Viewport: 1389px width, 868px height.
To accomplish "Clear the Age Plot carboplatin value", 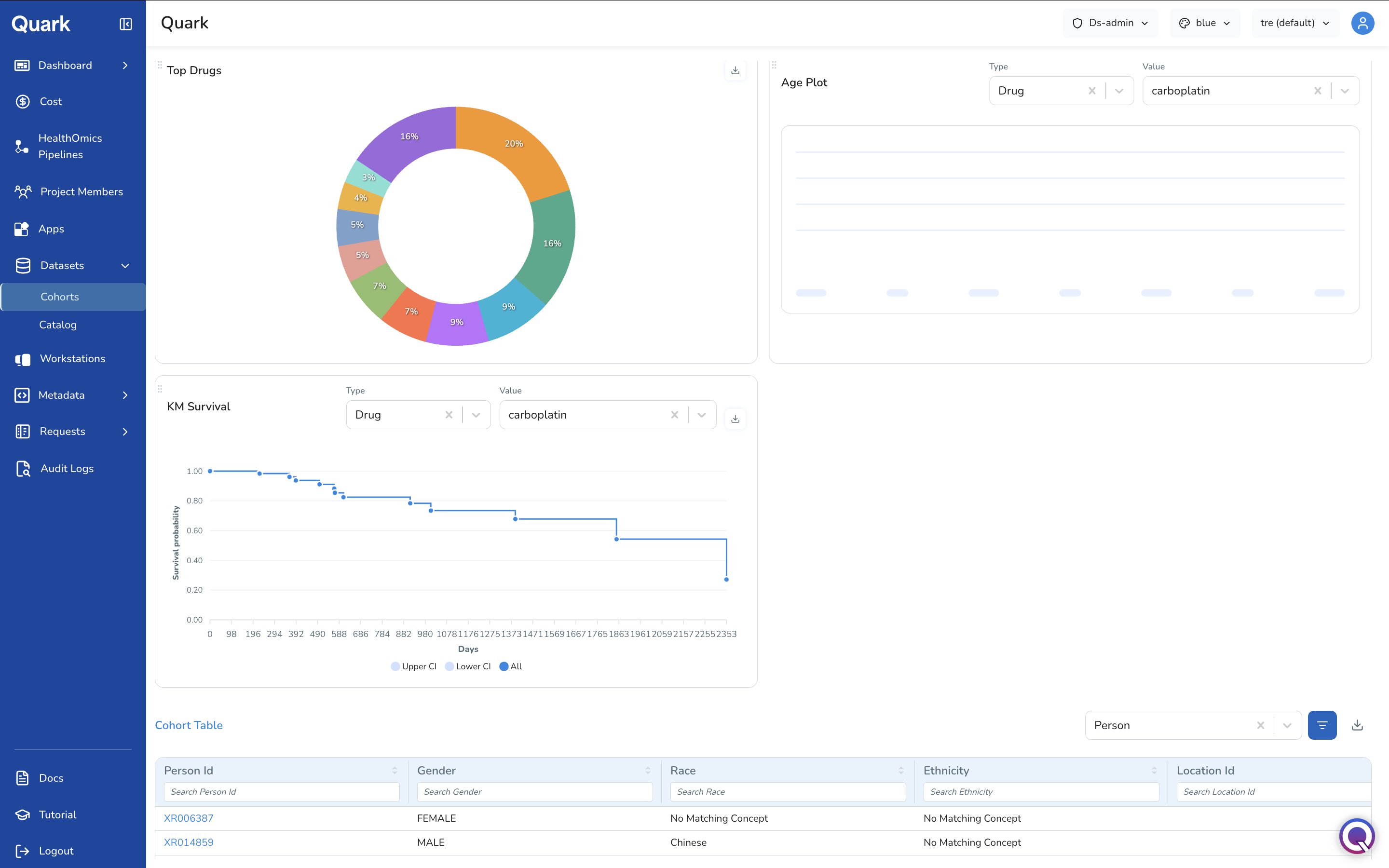I will coord(1318,91).
